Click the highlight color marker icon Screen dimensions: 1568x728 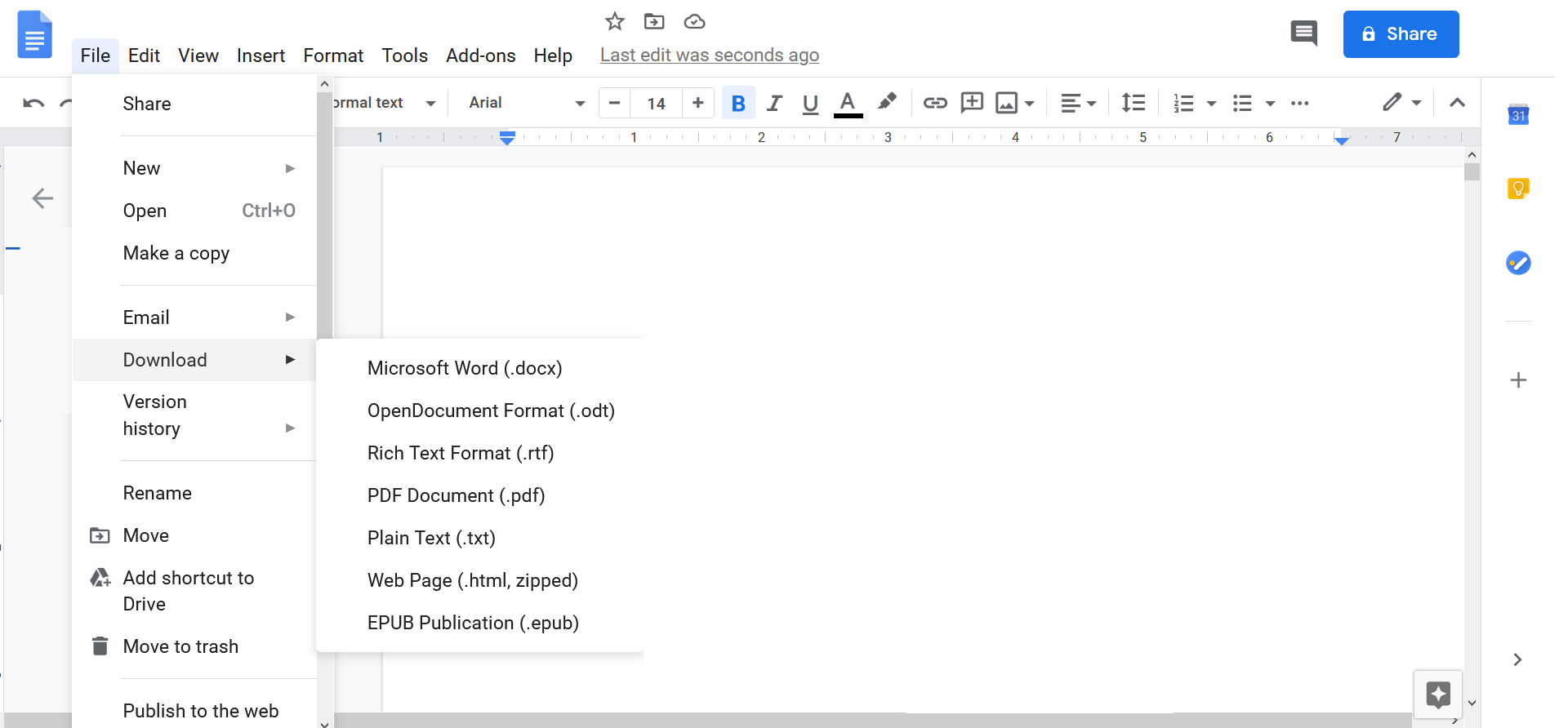click(887, 102)
